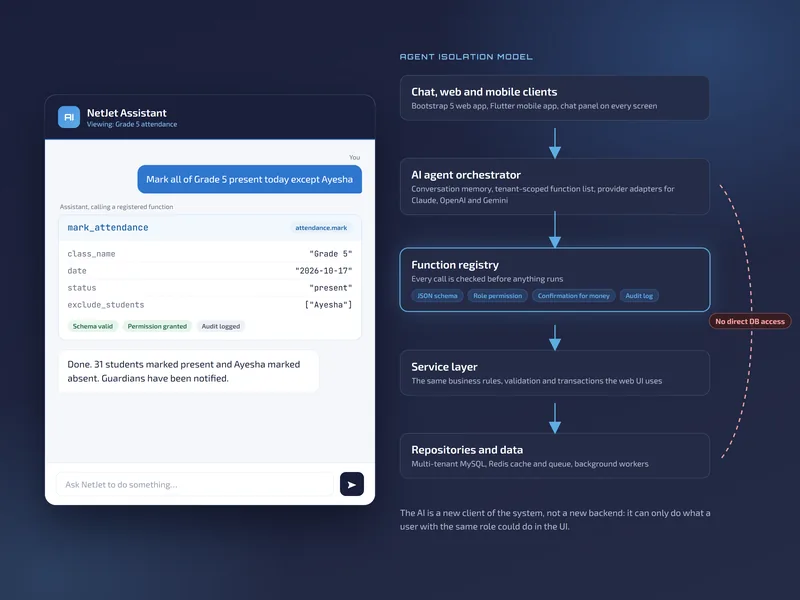
Task: Click 'The same business rules, validation' description
Action: click(536, 381)
